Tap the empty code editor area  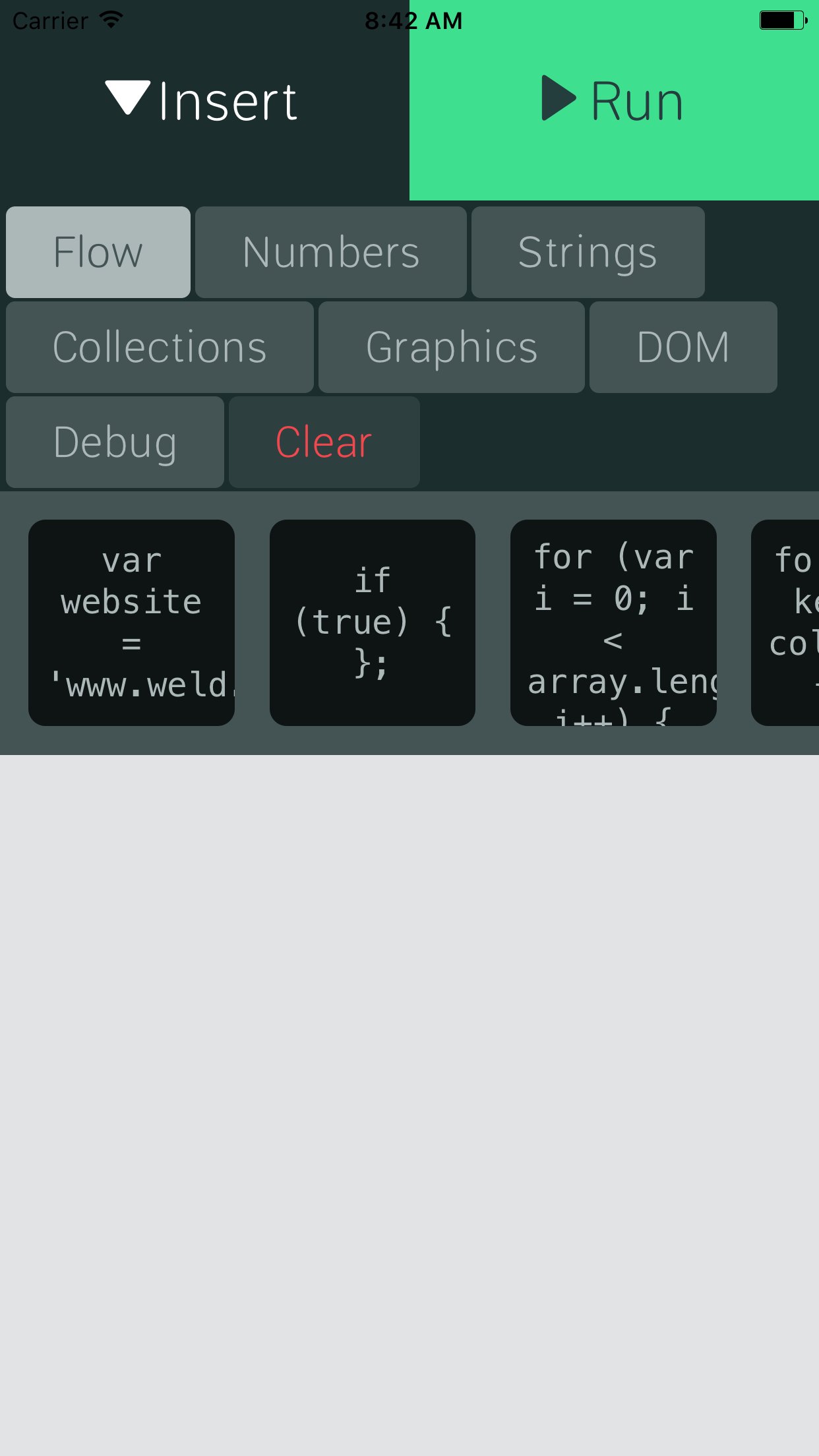tap(409, 1105)
